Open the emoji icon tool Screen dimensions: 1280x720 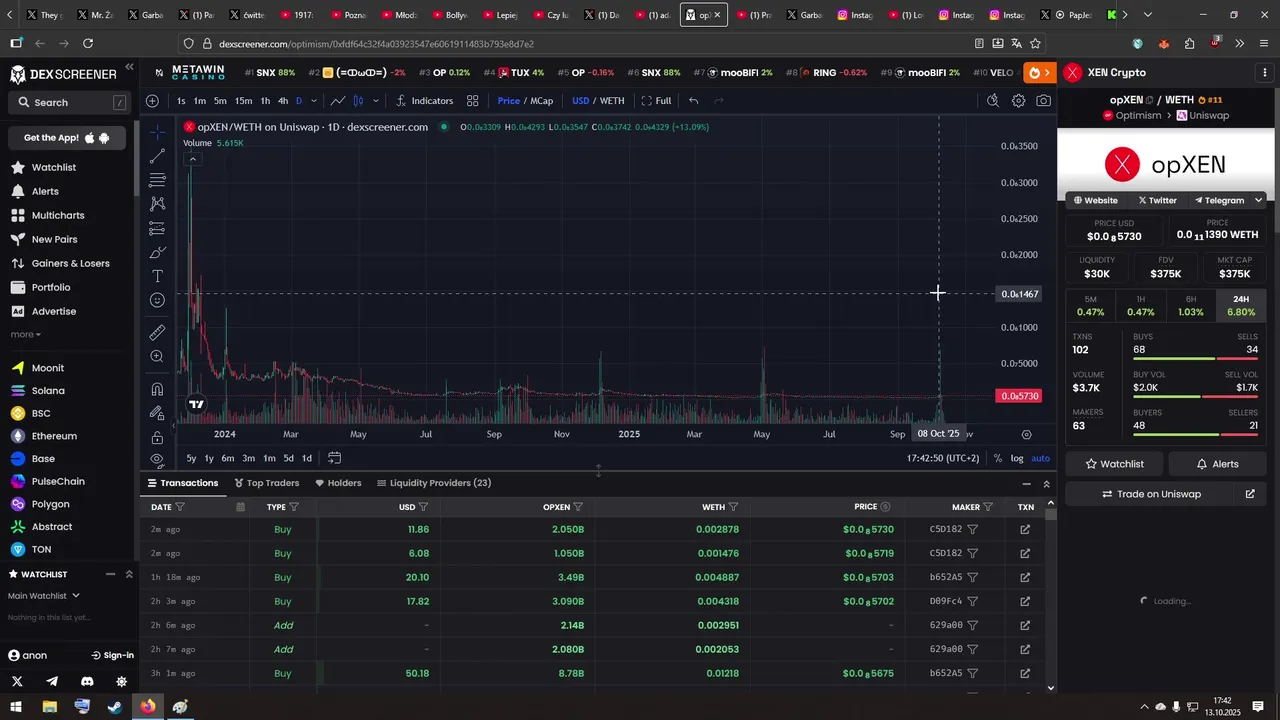(x=157, y=300)
